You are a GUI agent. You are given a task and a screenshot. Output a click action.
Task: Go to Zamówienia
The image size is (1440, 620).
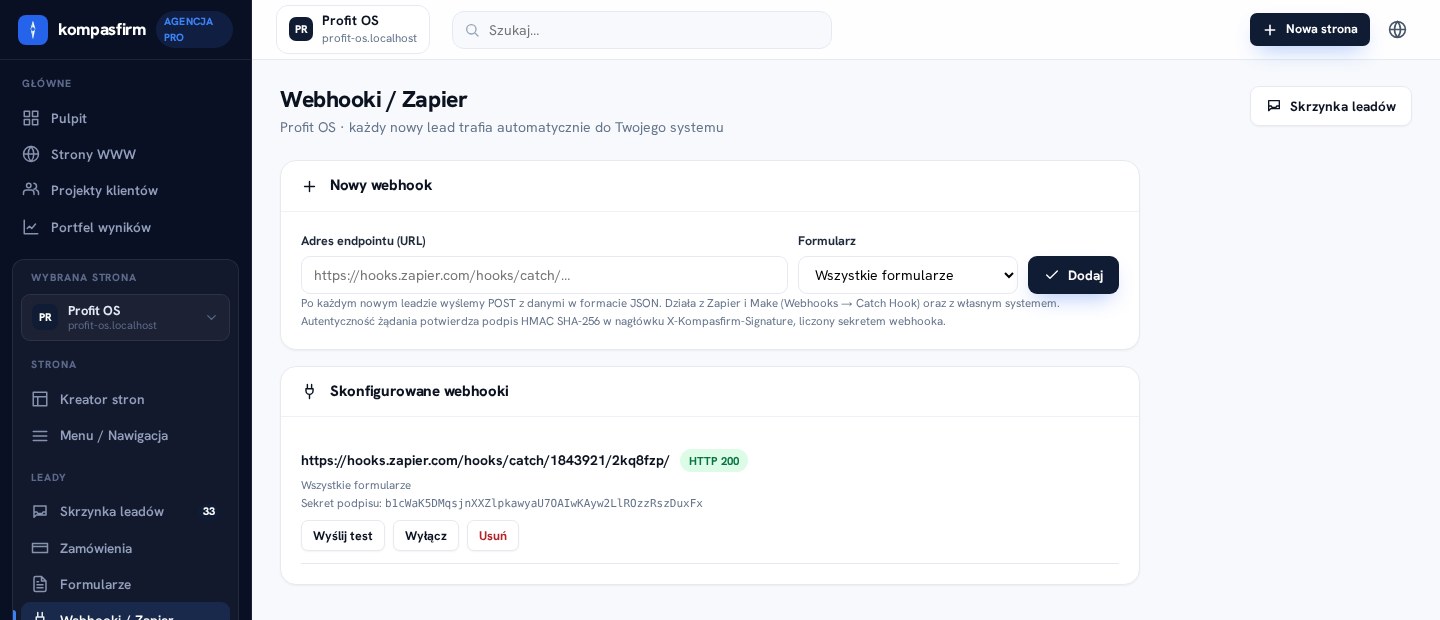coord(125,548)
